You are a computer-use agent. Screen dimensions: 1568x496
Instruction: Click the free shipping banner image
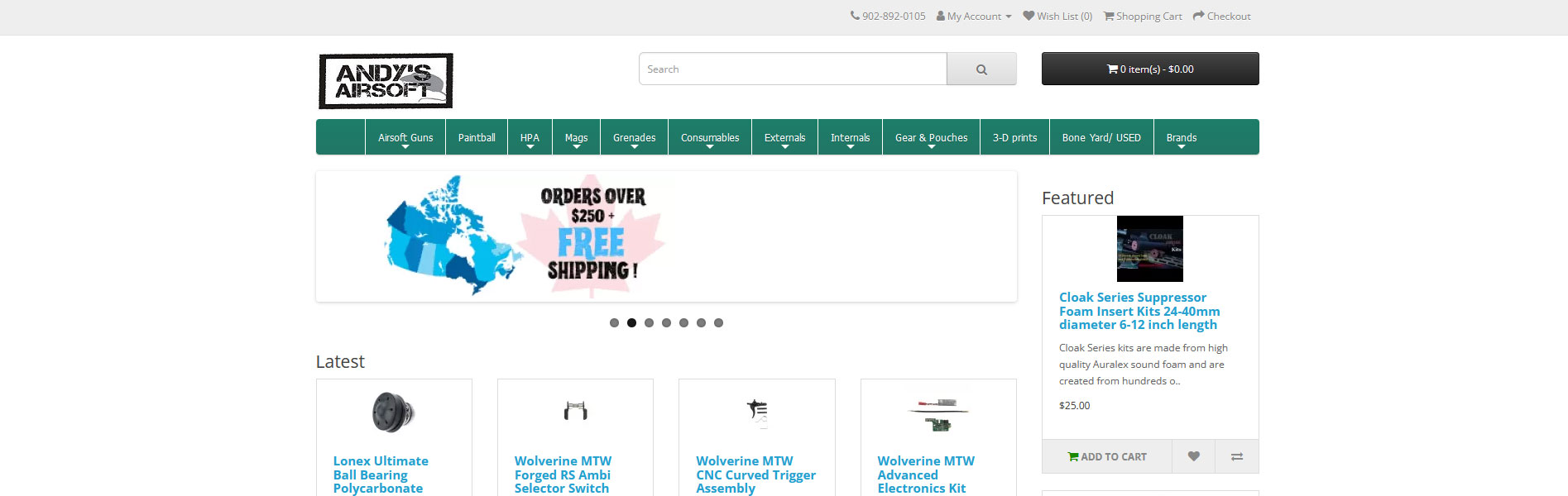666,236
